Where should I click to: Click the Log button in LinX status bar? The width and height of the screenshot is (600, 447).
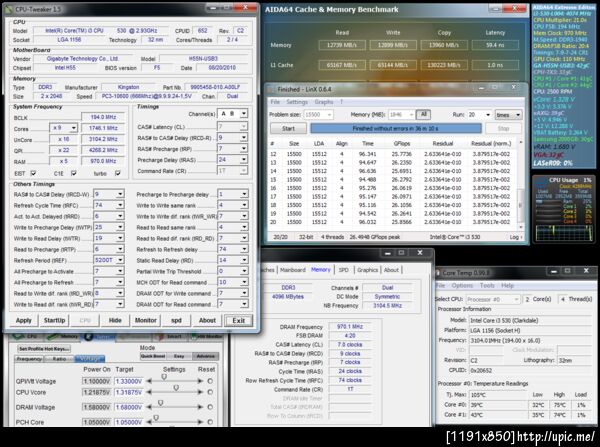515,237
